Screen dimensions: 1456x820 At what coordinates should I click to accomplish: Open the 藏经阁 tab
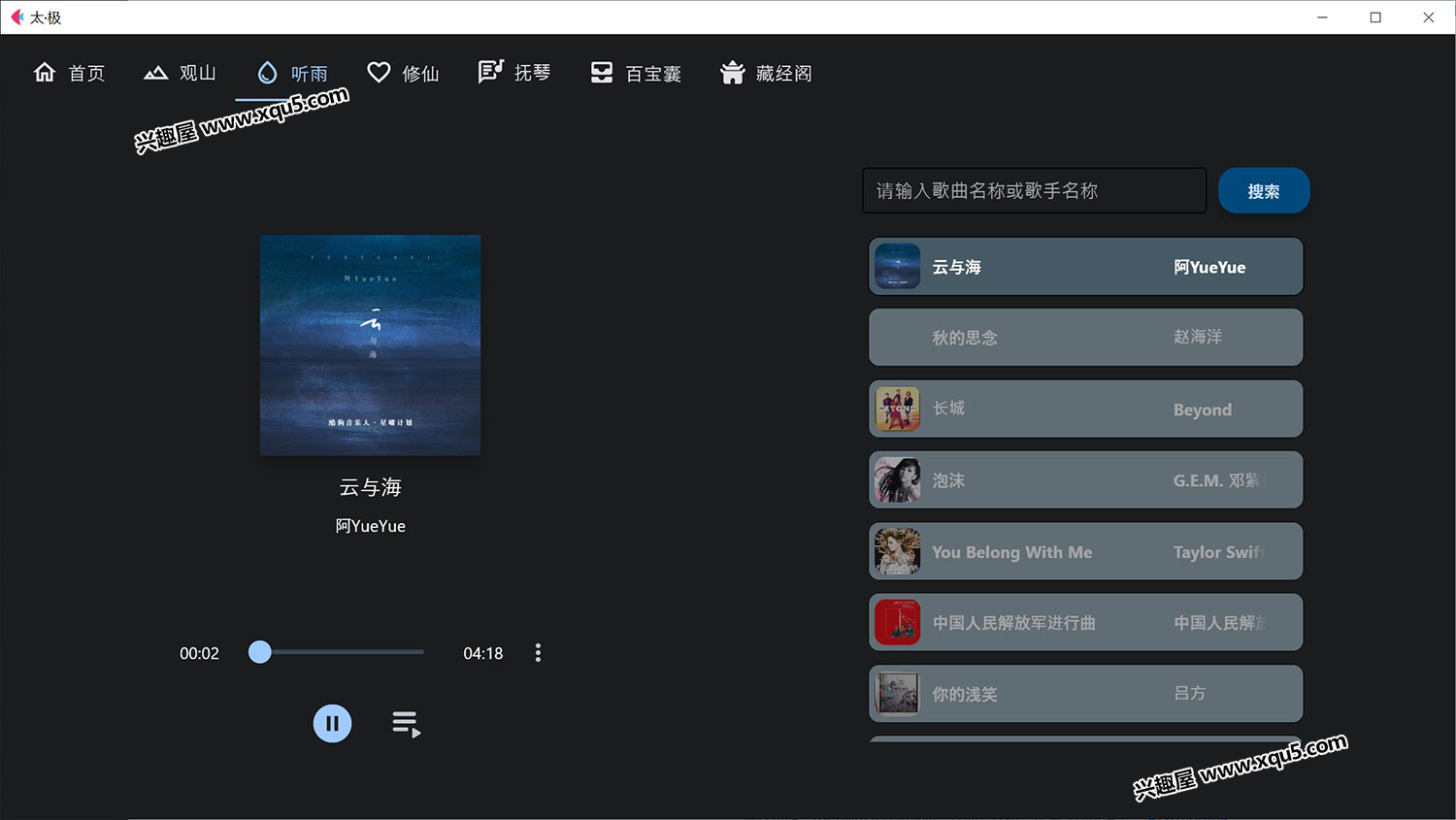(766, 73)
